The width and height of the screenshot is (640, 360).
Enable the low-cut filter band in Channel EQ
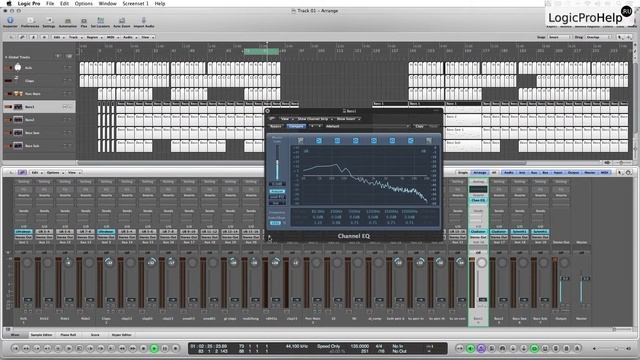tap(300, 140)
